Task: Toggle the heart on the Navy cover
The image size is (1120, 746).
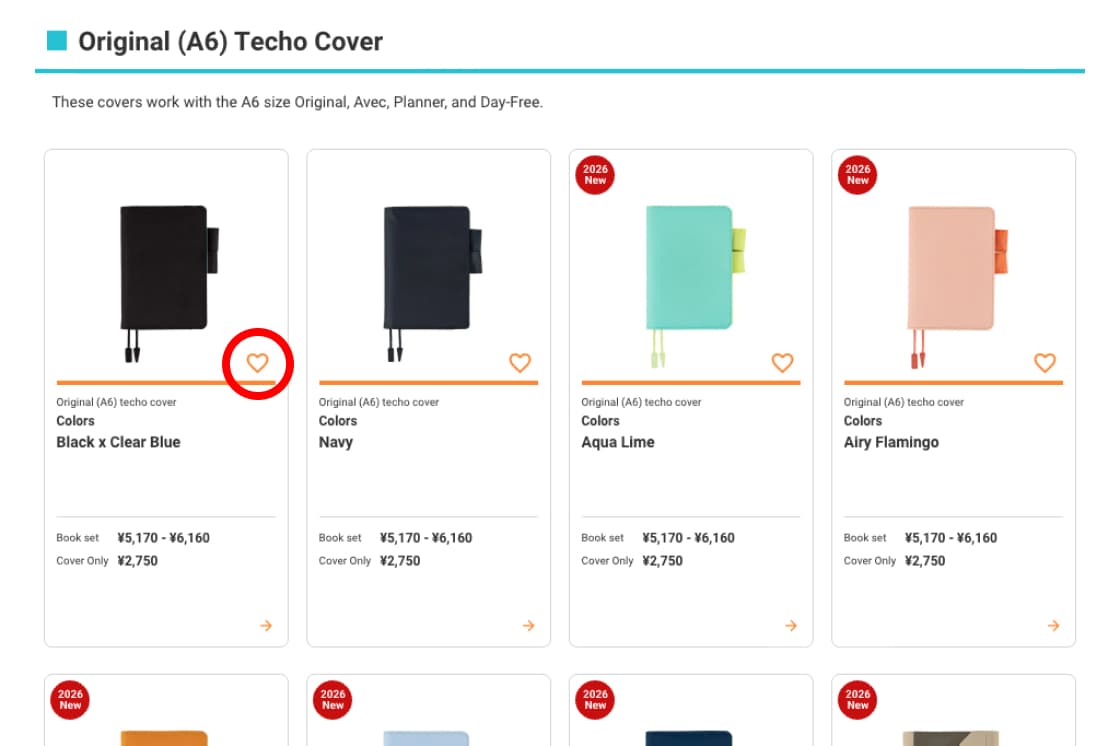Action: 520,363
